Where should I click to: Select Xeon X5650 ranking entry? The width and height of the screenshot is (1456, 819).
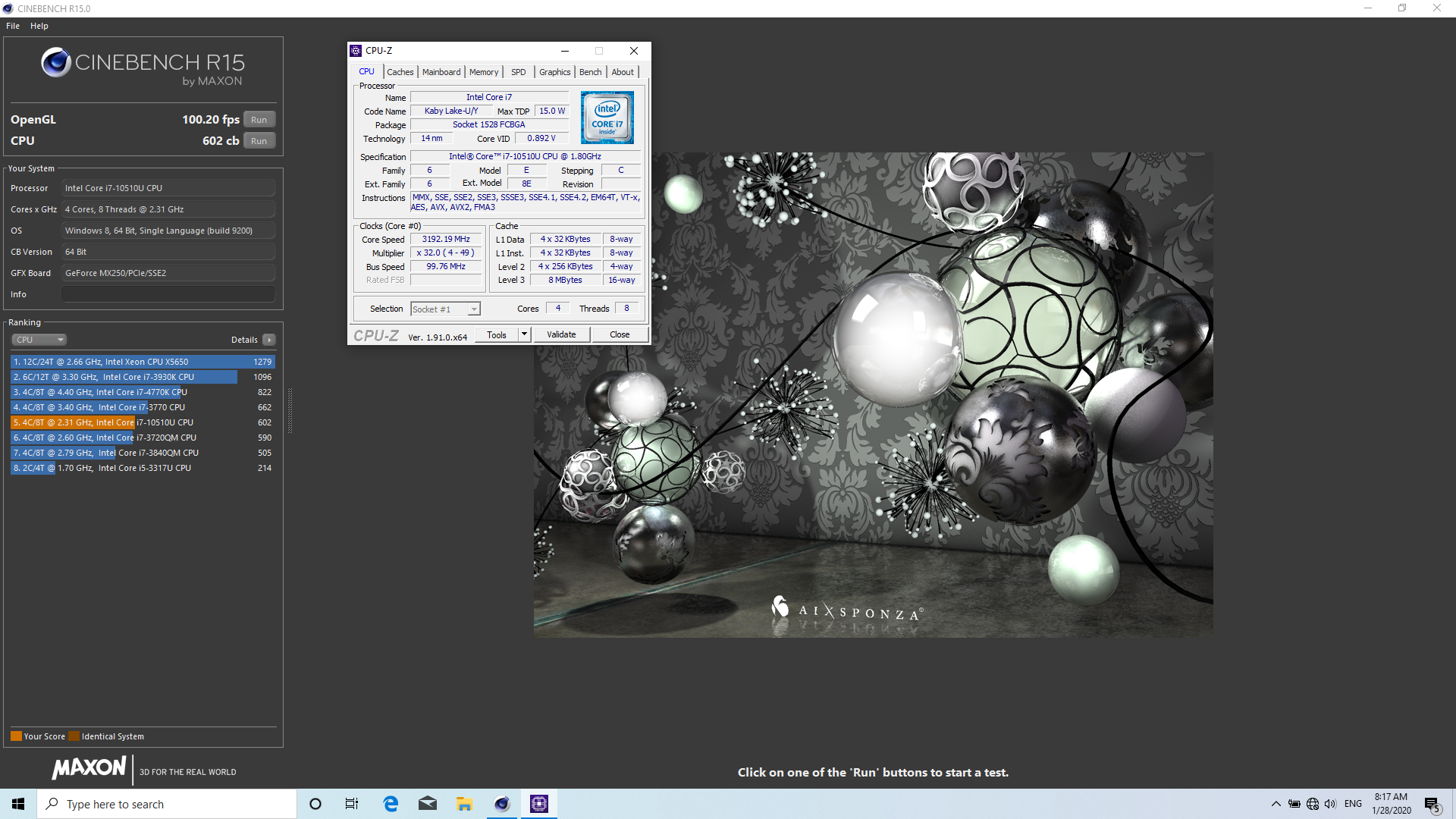click(x=143, y=362)
